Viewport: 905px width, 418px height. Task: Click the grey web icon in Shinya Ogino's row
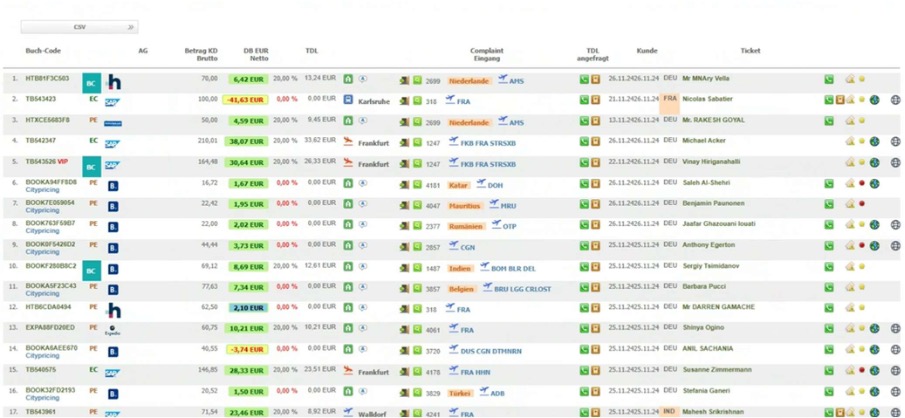click(895, 329)
